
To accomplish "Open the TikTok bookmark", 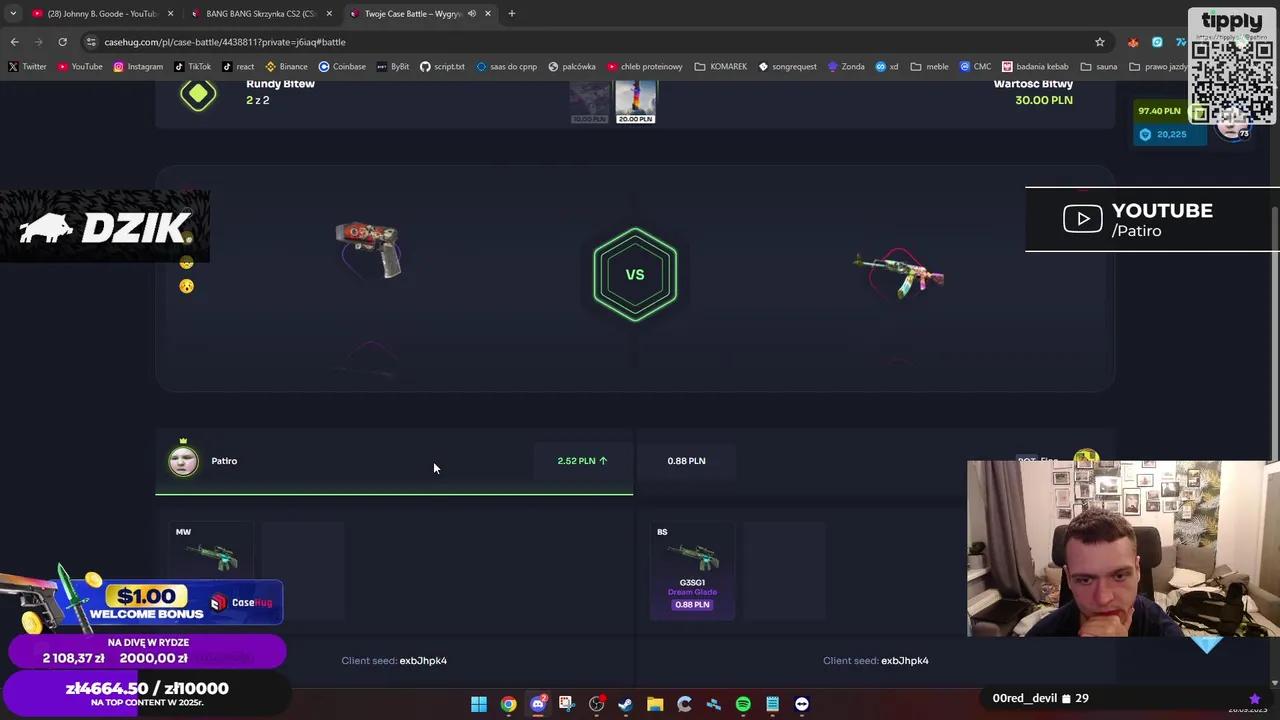I will [x=193, y=67].
